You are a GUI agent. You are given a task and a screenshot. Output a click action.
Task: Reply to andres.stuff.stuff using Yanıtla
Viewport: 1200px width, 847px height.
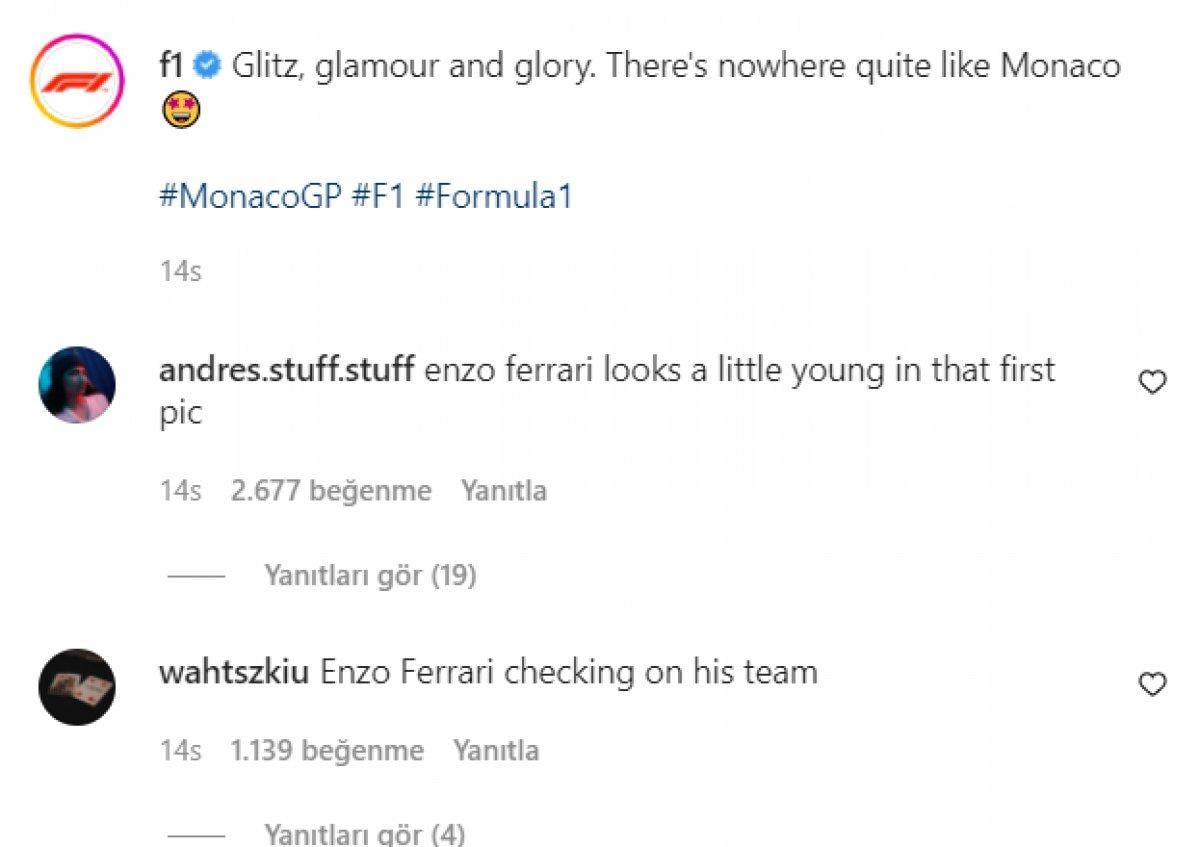click(x=503, y=490)
